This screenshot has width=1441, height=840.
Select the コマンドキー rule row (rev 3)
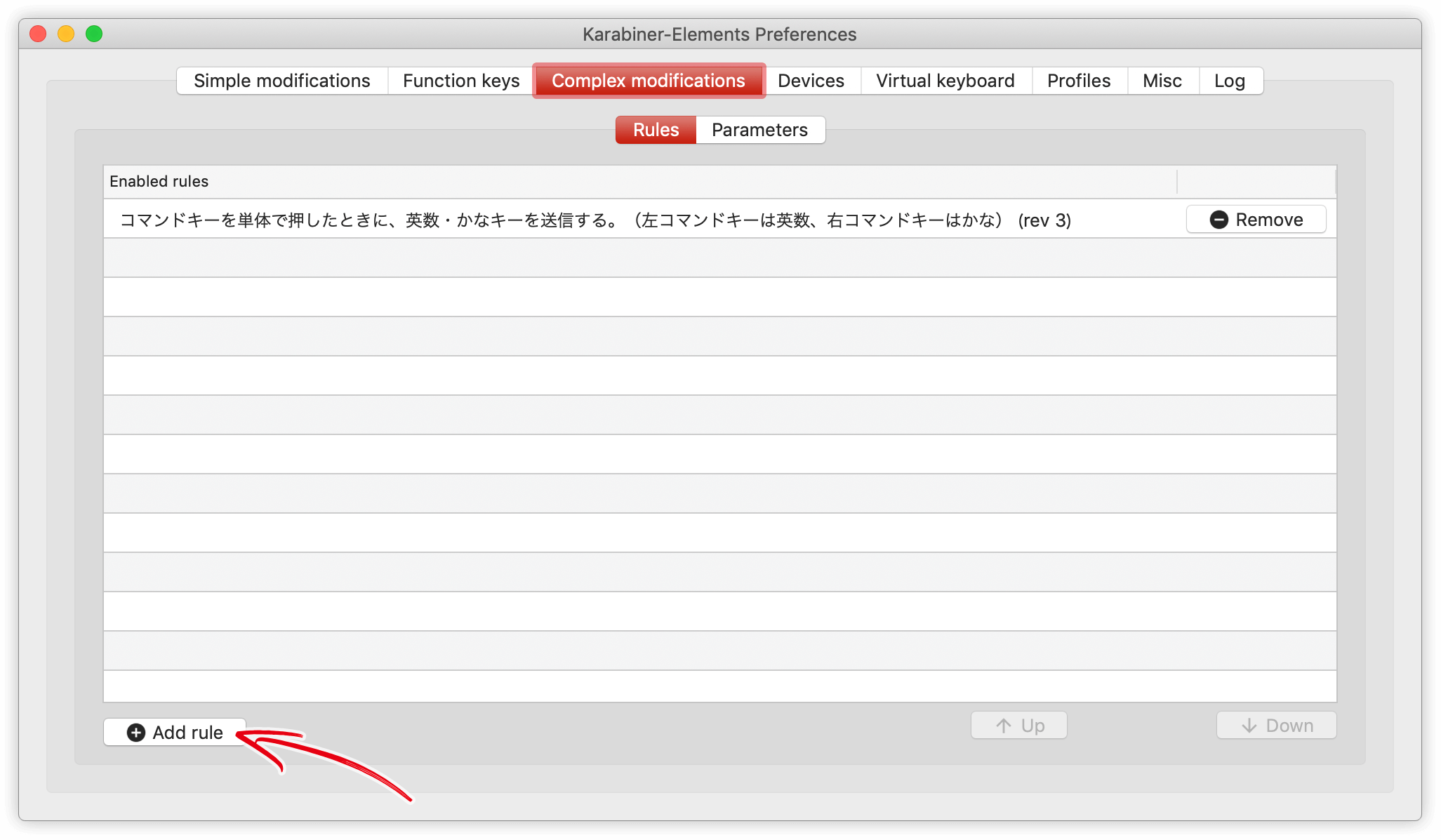(x=720, y=220)
